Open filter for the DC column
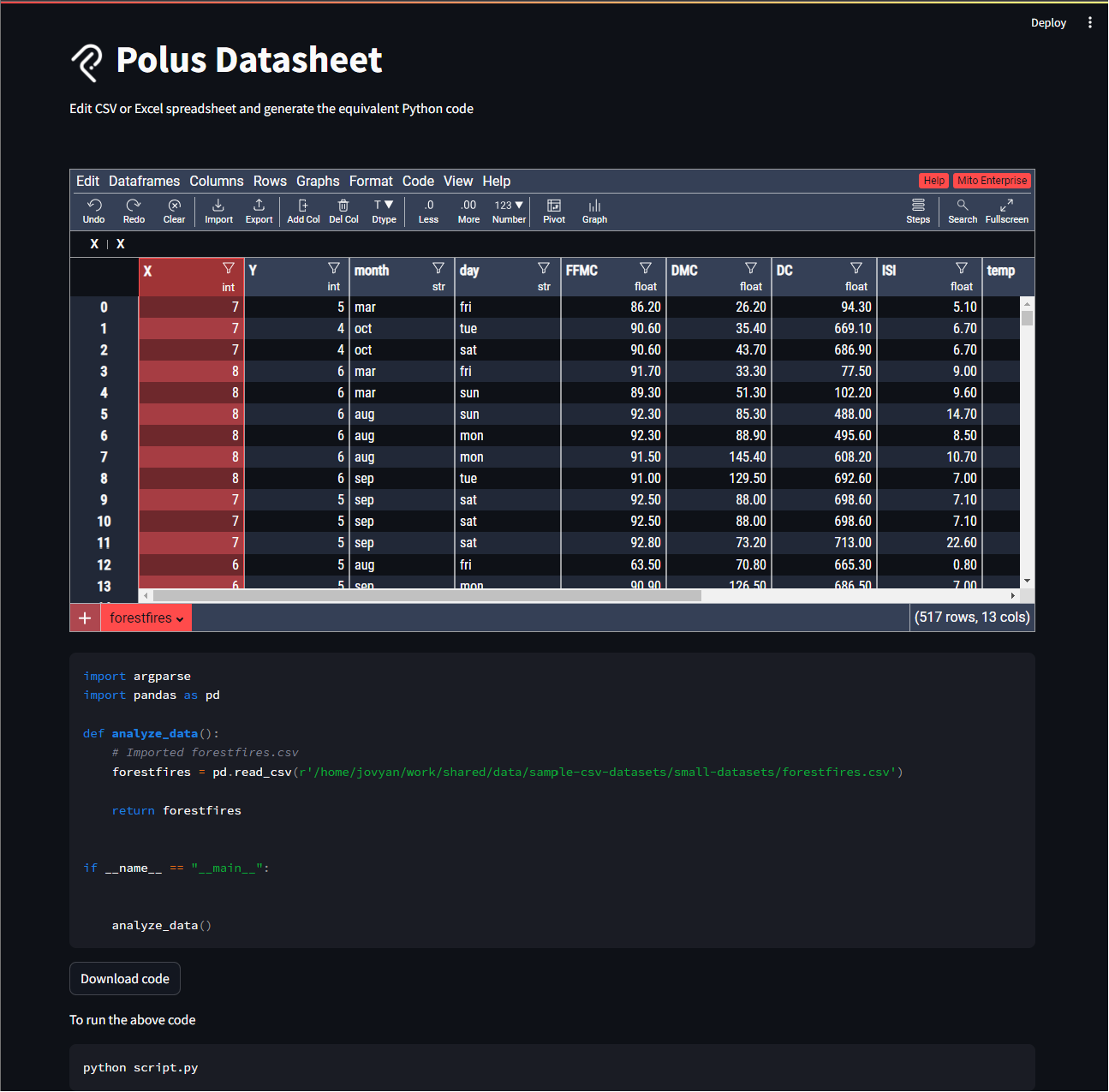 (856, 268)
